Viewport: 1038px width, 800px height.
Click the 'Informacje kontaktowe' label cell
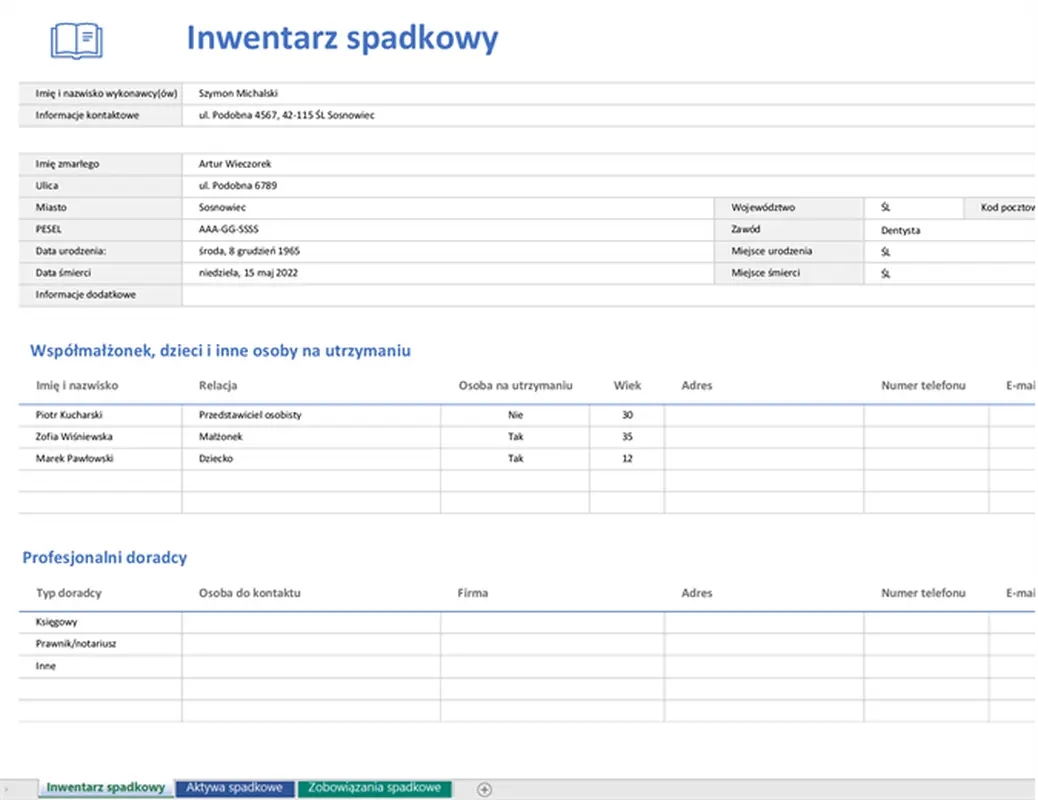(x=100, y=115)
